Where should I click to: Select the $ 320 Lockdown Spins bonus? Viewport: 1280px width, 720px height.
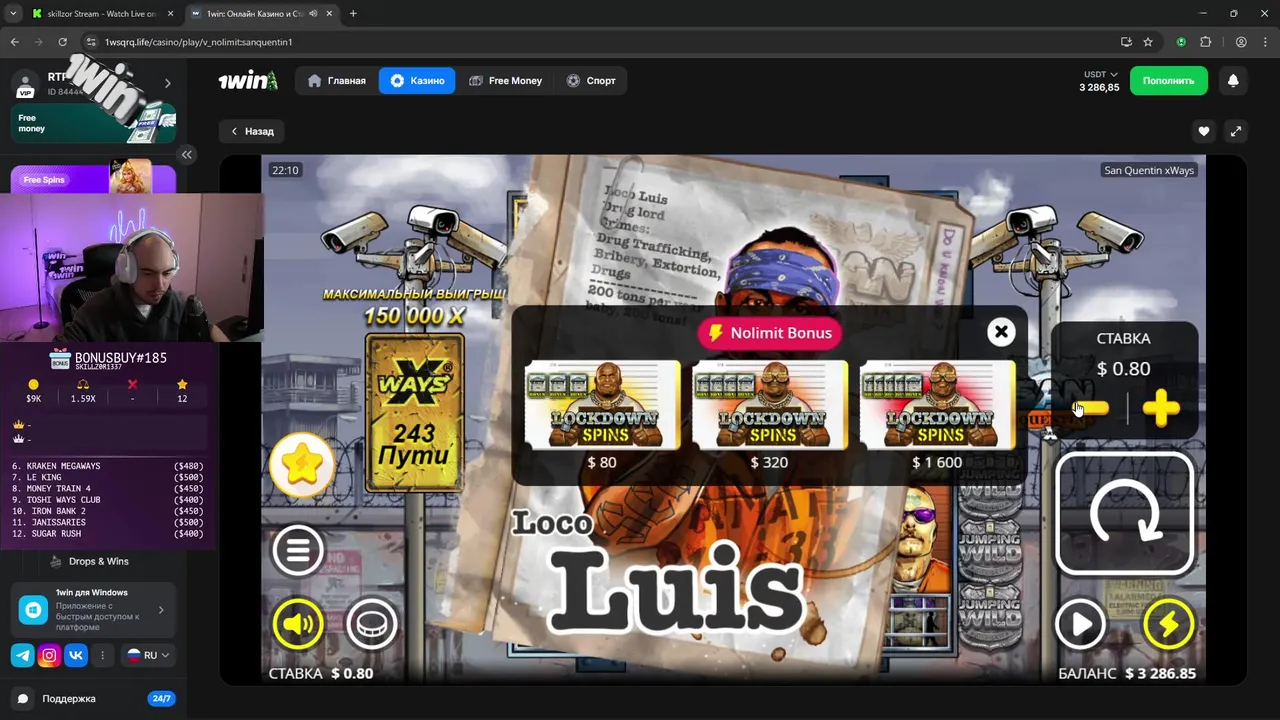coord(769,405)
